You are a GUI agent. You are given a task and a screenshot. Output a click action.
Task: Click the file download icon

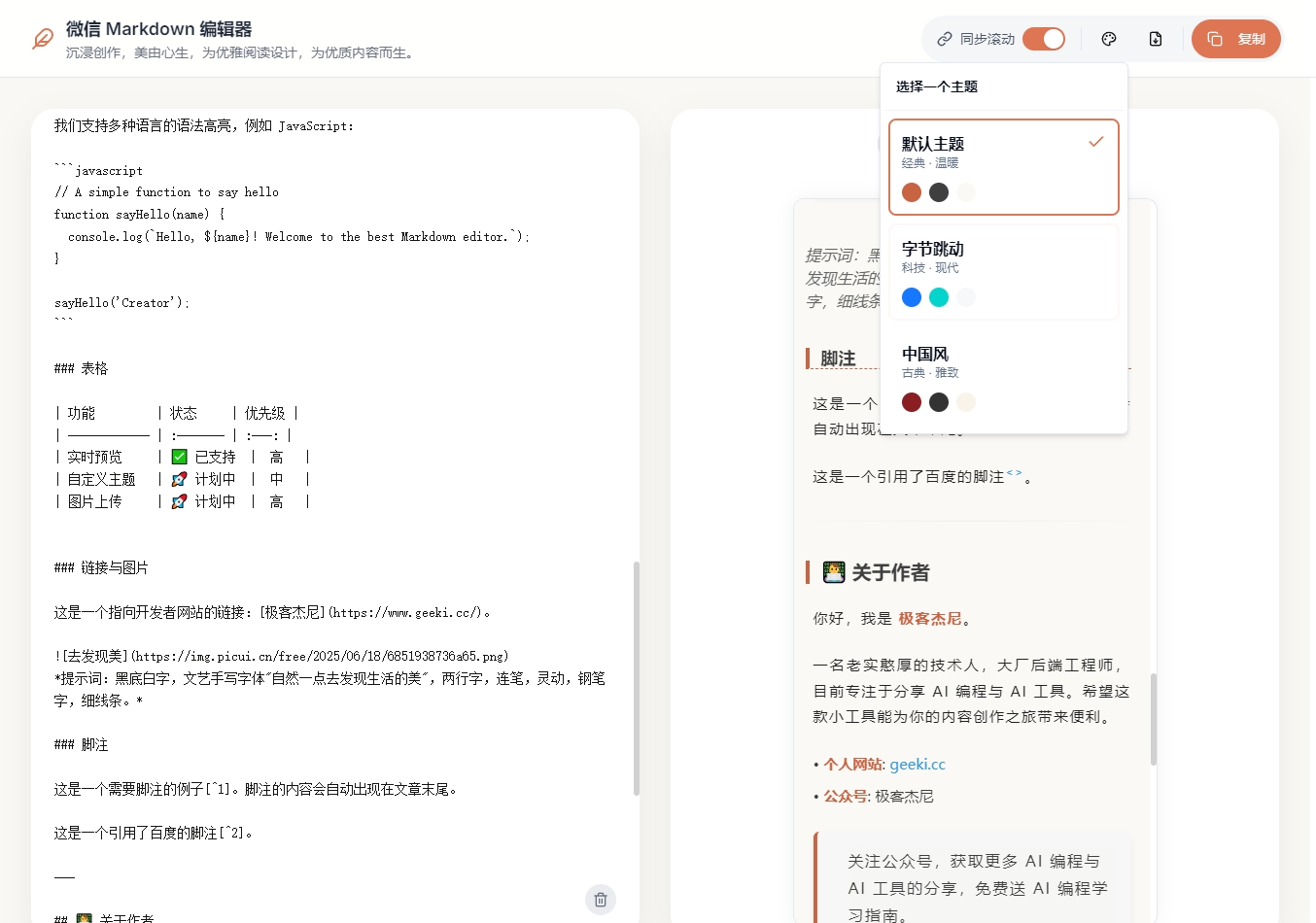[x=1156, y=39]
